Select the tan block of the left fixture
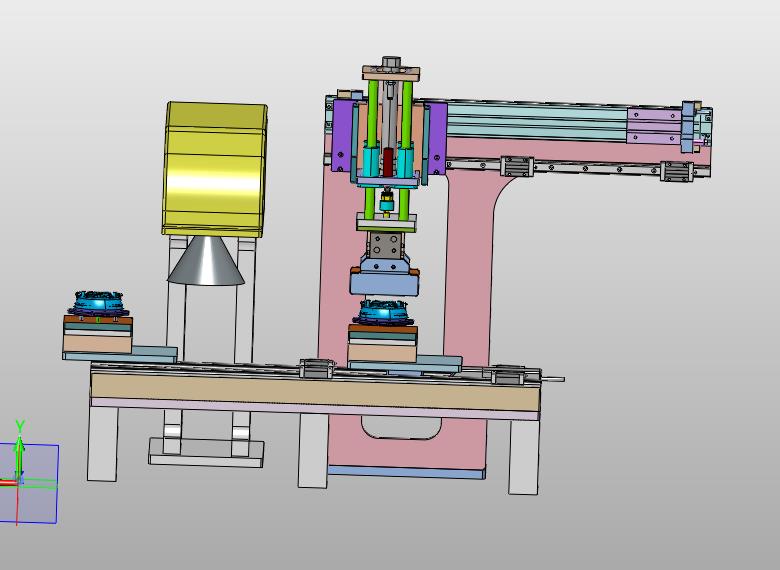The image size is (780, 570). pyautogui.click(x=98, y=344)
